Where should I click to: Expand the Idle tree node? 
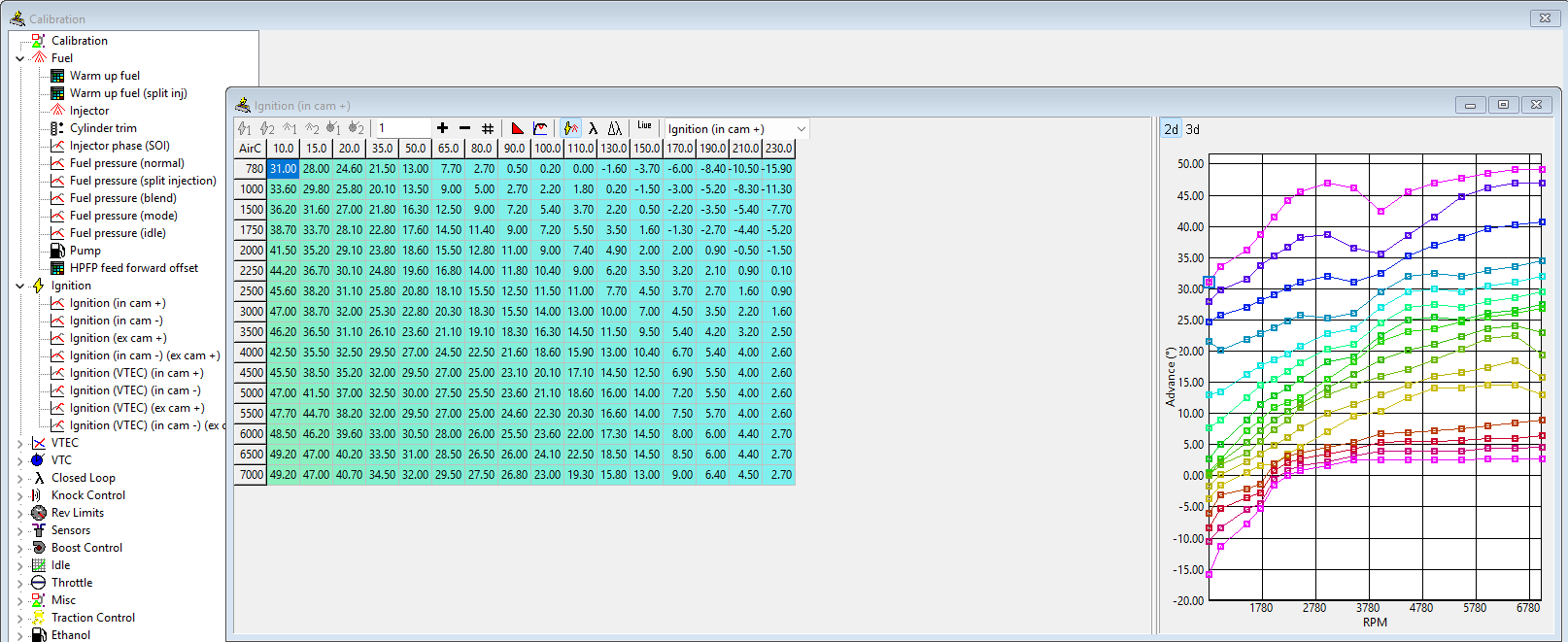pos(20,565)
